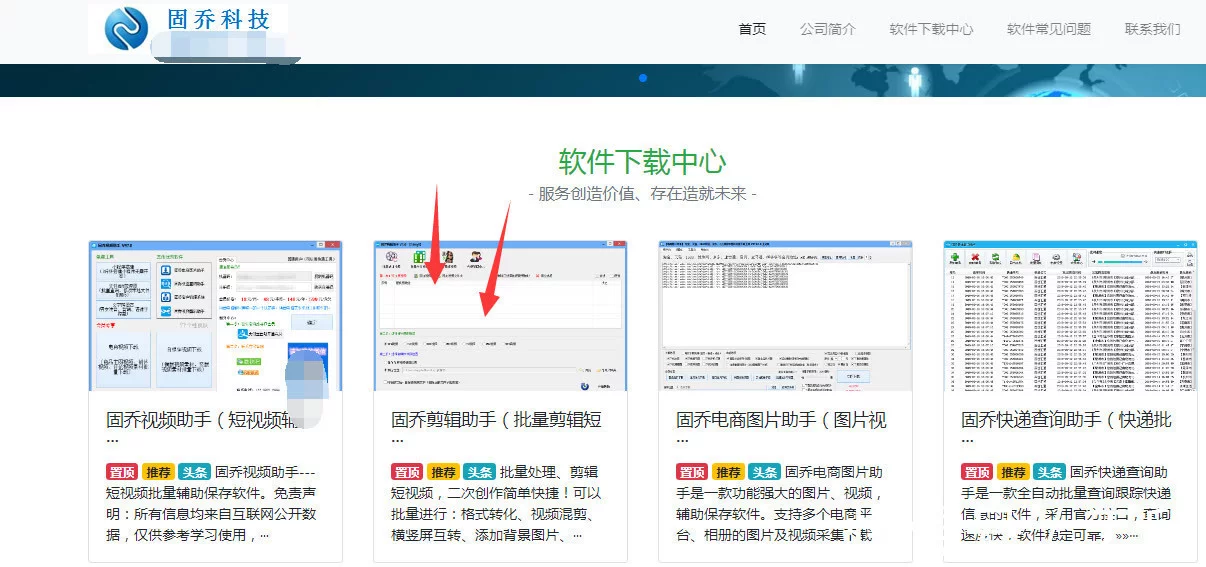Click the 置顶 tag on 固乔电商图片助手 card
The image size is (1206, 567).
[692, 472]
